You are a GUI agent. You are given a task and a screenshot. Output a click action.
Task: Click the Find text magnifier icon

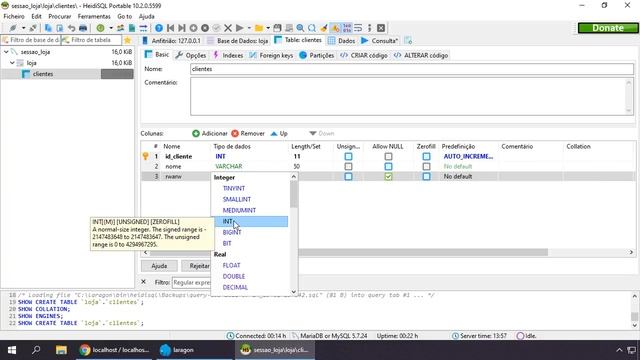[300, 28]
